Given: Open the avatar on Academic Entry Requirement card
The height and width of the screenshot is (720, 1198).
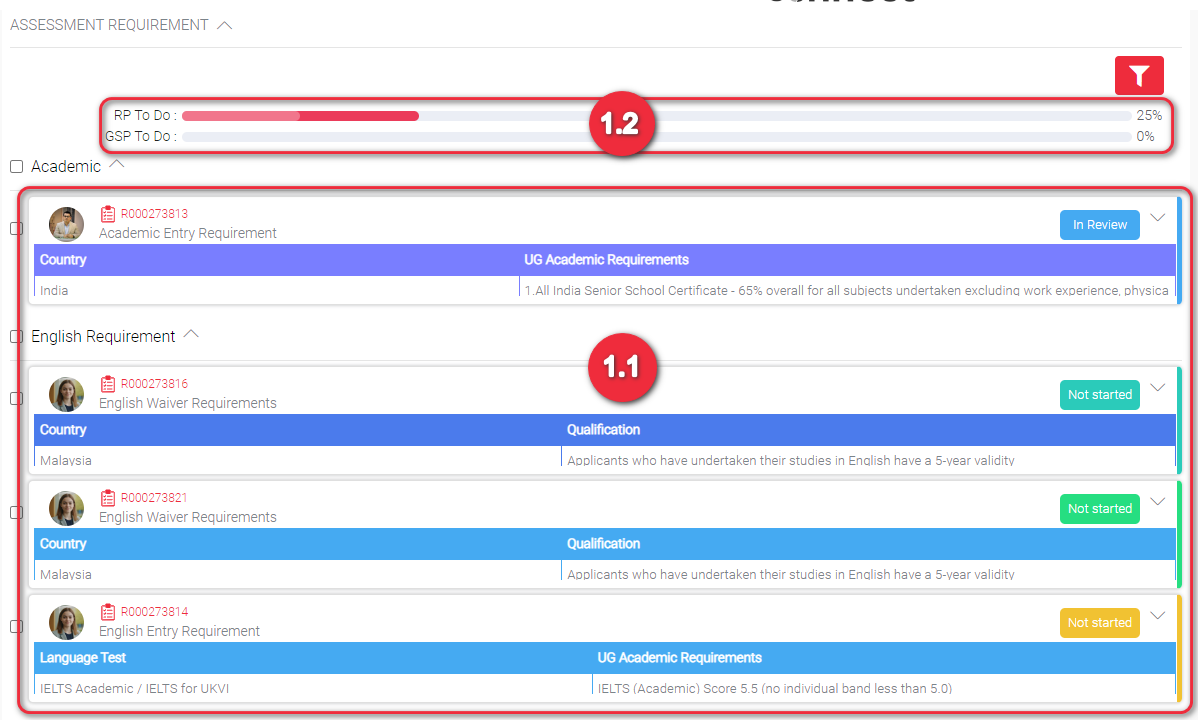Looking at the screenshot, I should click(x=67, y=224).
